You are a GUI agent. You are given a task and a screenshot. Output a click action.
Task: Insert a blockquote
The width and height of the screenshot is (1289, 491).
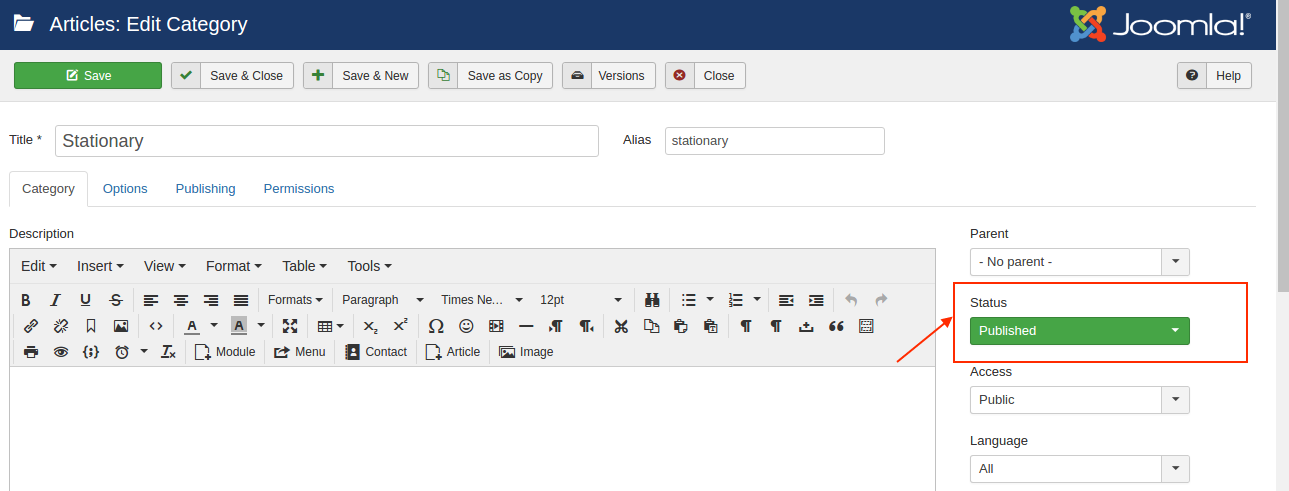(x=836, y=326)
